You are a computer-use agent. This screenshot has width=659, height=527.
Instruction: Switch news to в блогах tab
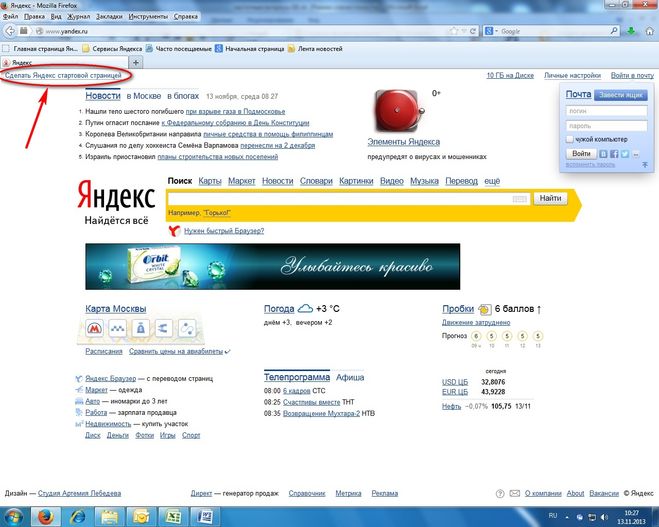click(183, 96)
